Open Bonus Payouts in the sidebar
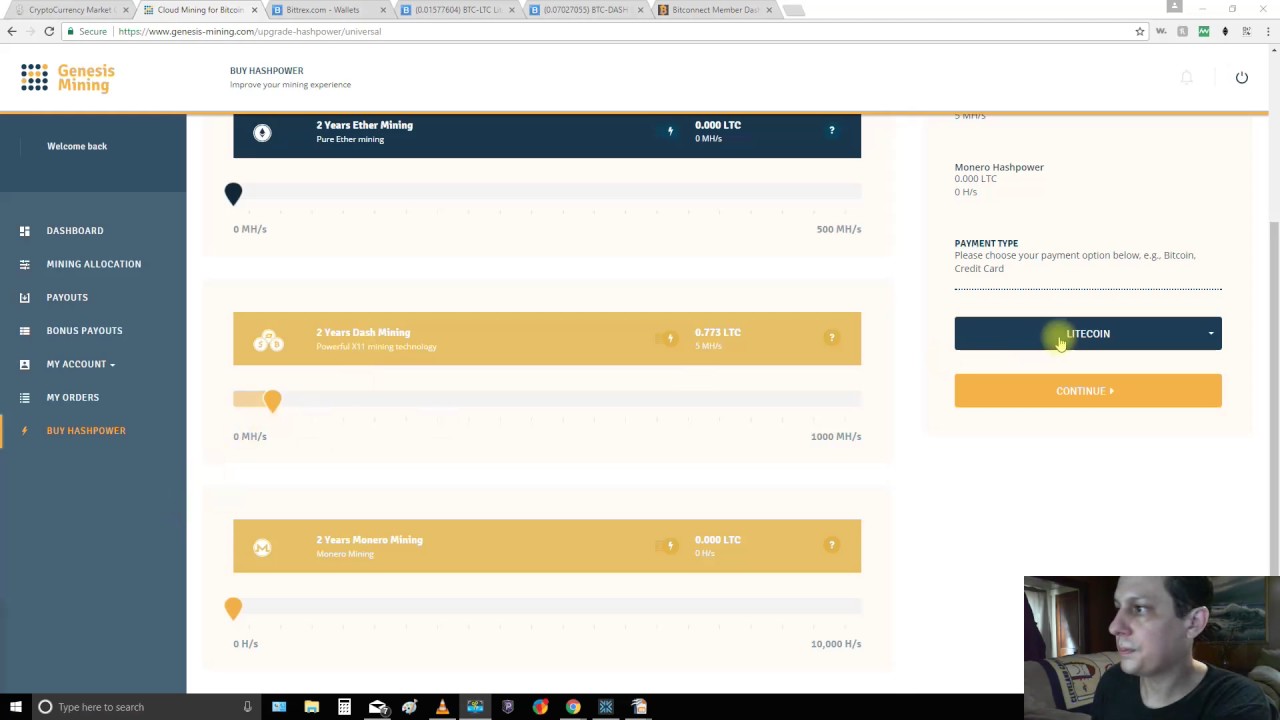 (84, 331)
